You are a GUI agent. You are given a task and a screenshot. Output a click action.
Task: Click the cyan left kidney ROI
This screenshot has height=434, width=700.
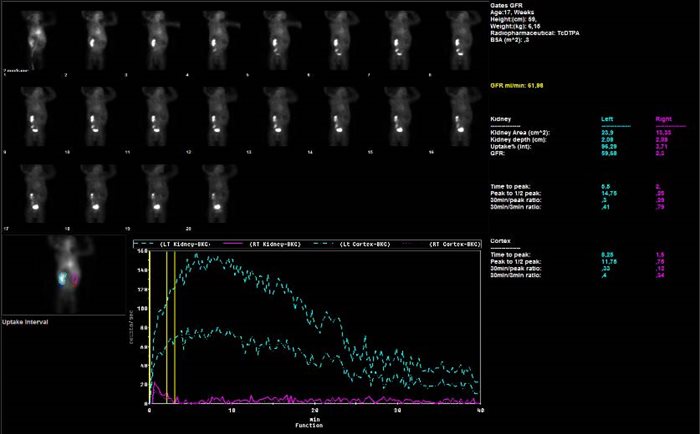point(62,279)
